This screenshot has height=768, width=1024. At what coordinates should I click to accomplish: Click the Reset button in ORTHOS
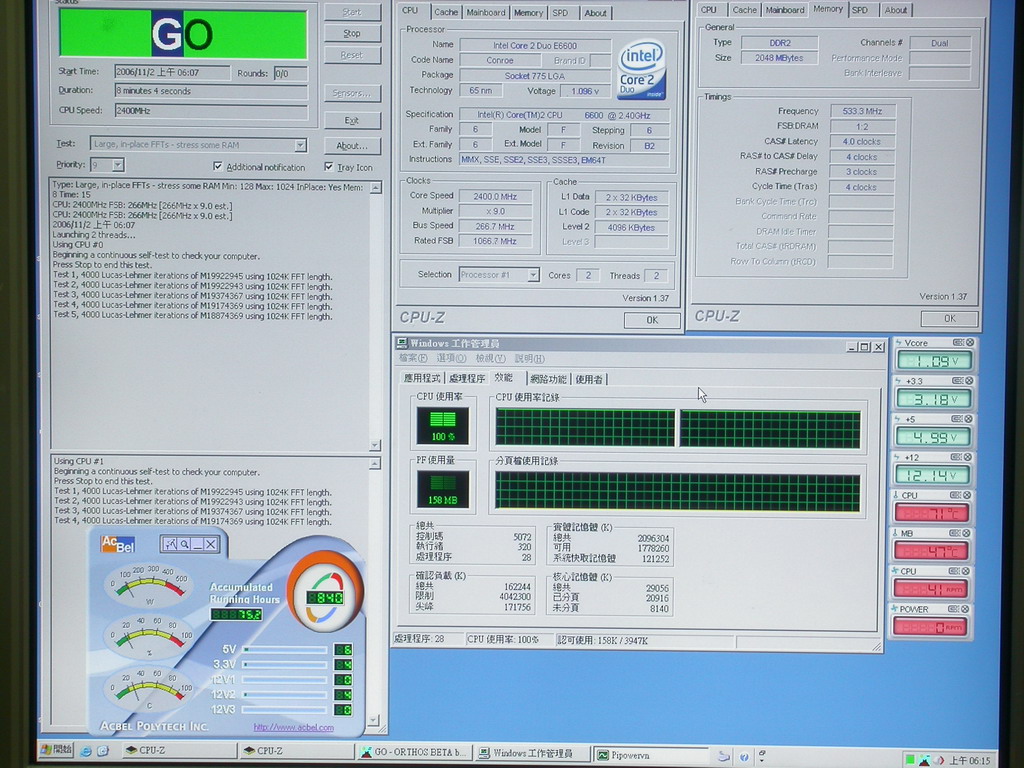coord(353,55)
